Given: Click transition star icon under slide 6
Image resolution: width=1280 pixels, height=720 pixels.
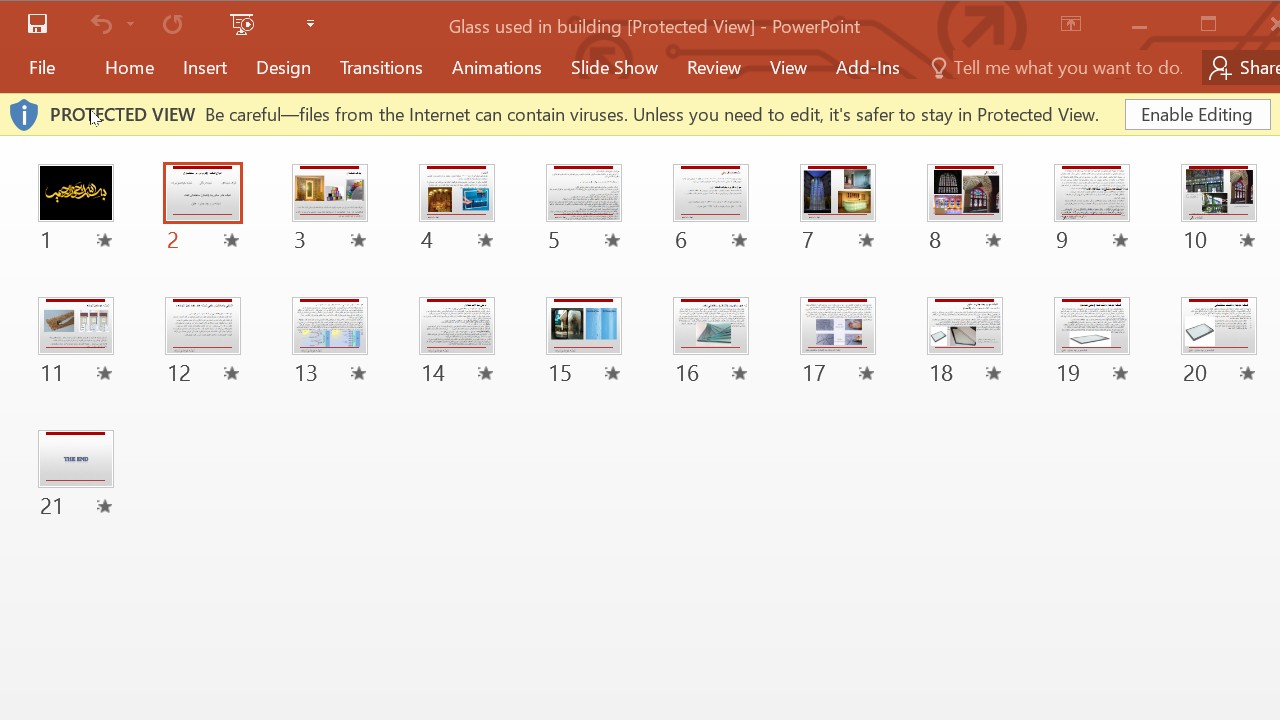Looking at the screenshot, I should [739, 240].
